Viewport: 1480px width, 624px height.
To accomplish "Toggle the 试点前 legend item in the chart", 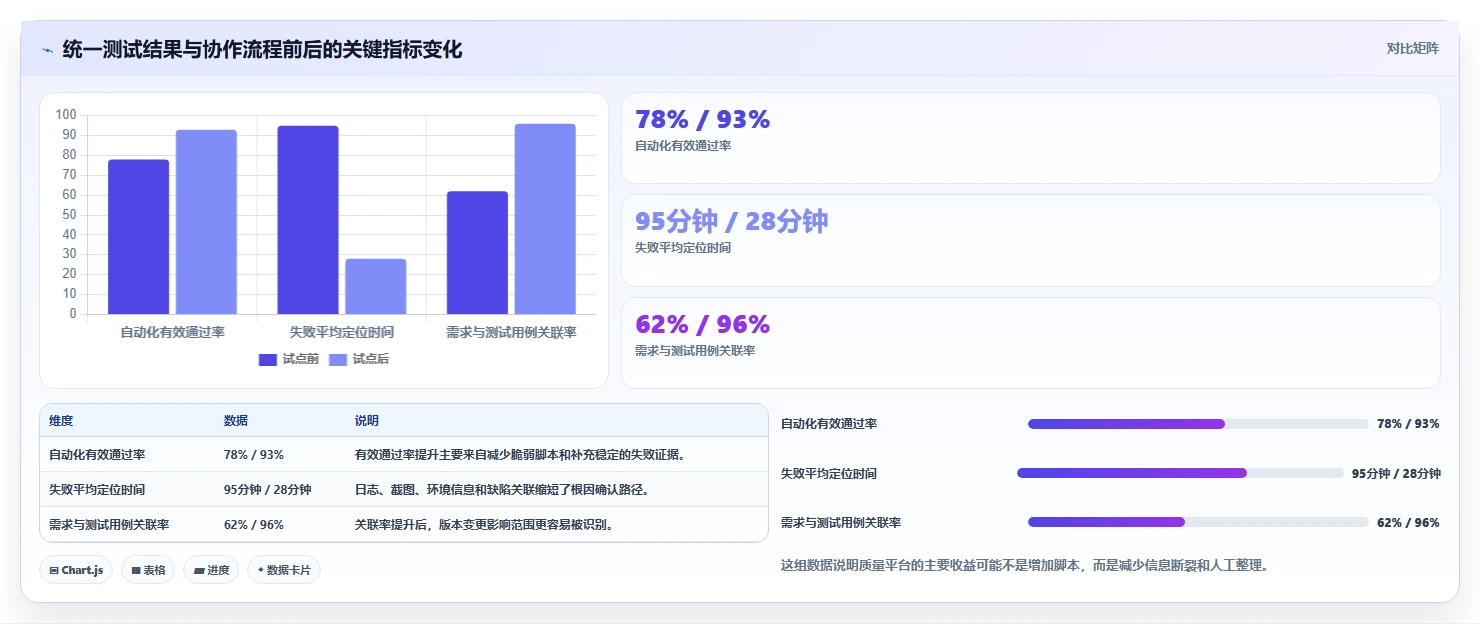I will tap(288, 359).
